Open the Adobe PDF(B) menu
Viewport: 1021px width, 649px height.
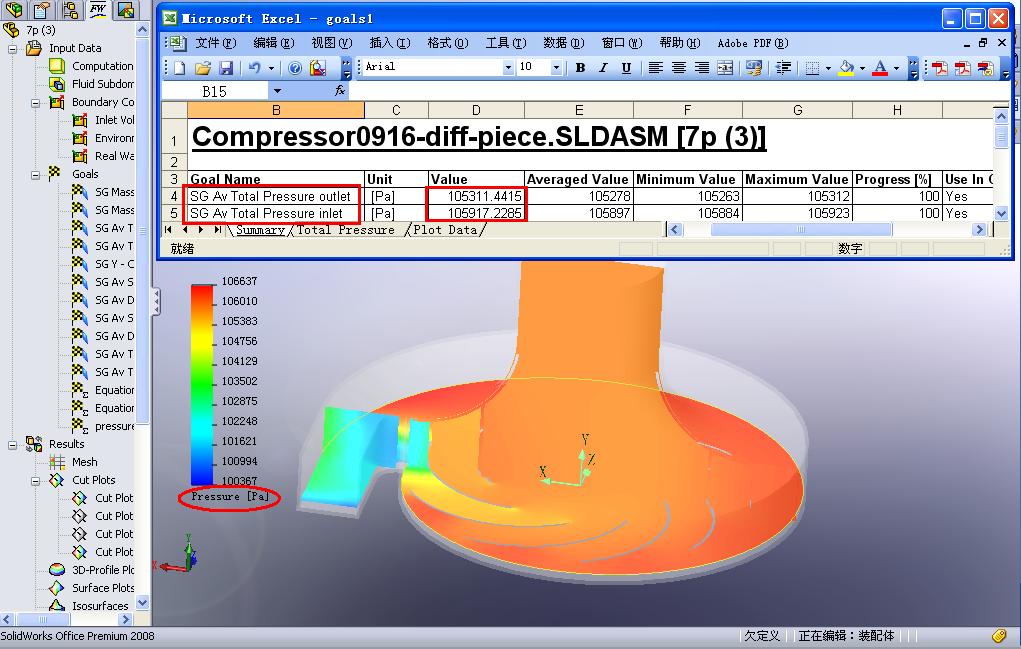click(x=753, y=43)
